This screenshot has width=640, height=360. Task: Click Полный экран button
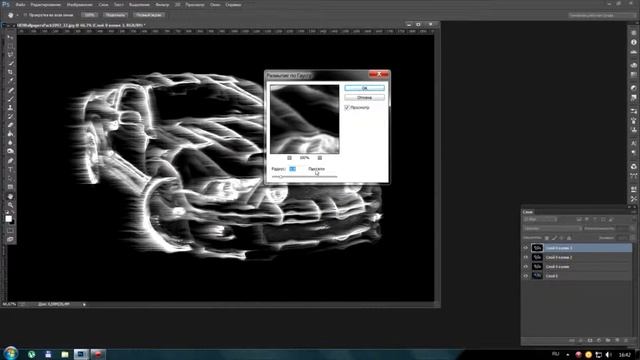coord(148,15)
